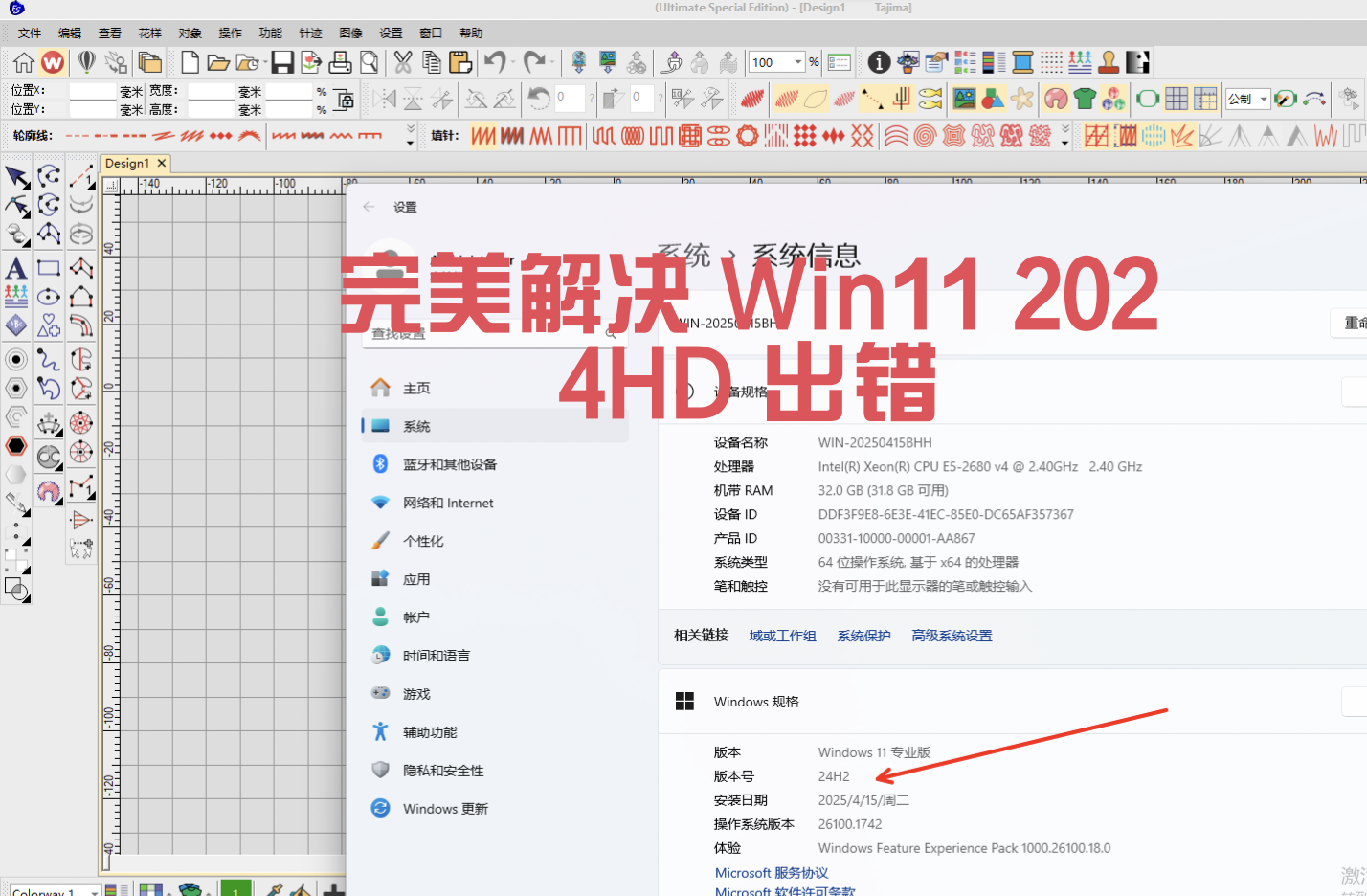Pick the basic shapes tool with the heart
1367x896 pixels.
[49, 326]
